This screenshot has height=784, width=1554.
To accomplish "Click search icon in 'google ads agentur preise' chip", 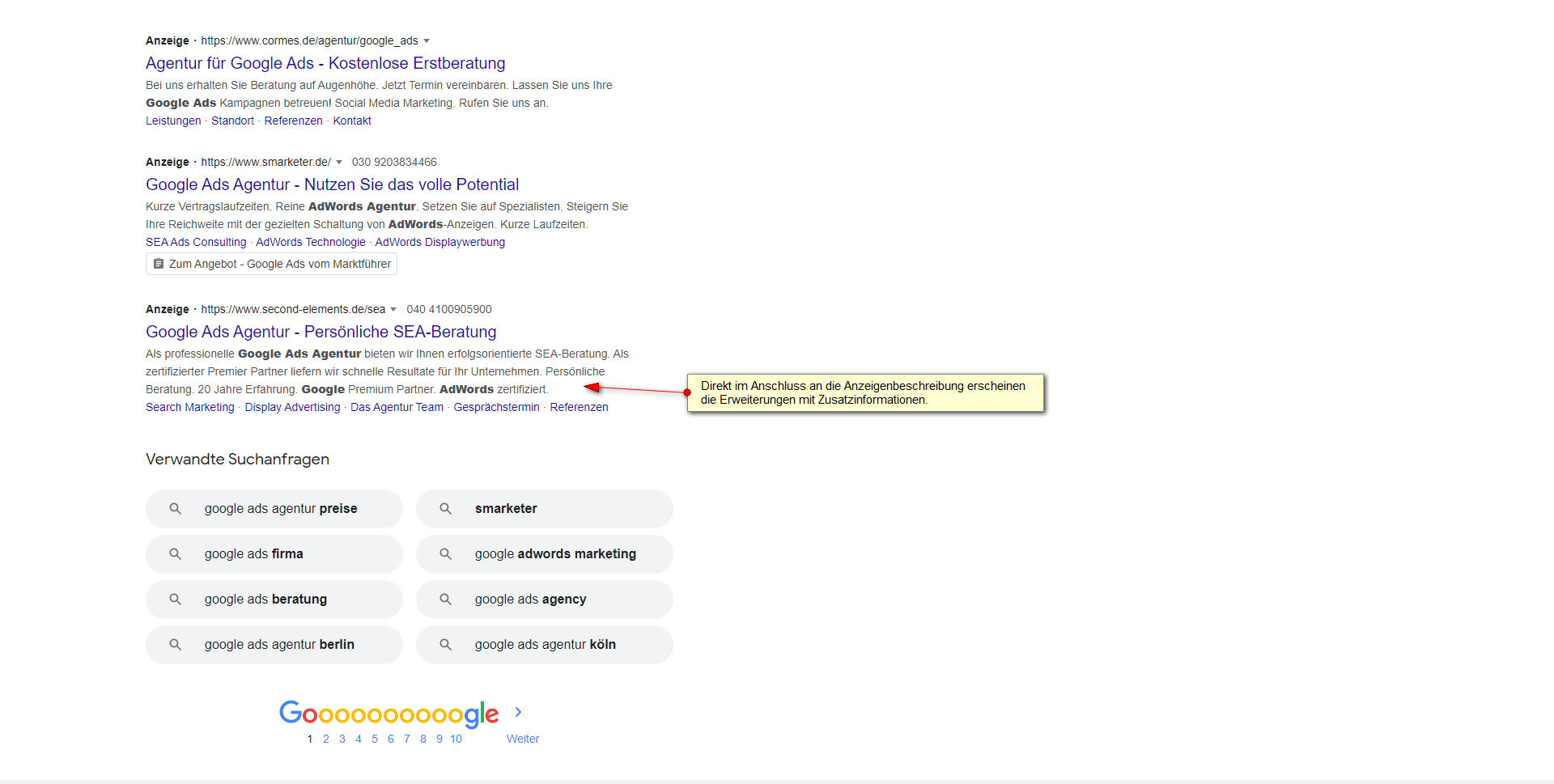I will [175, 509].
